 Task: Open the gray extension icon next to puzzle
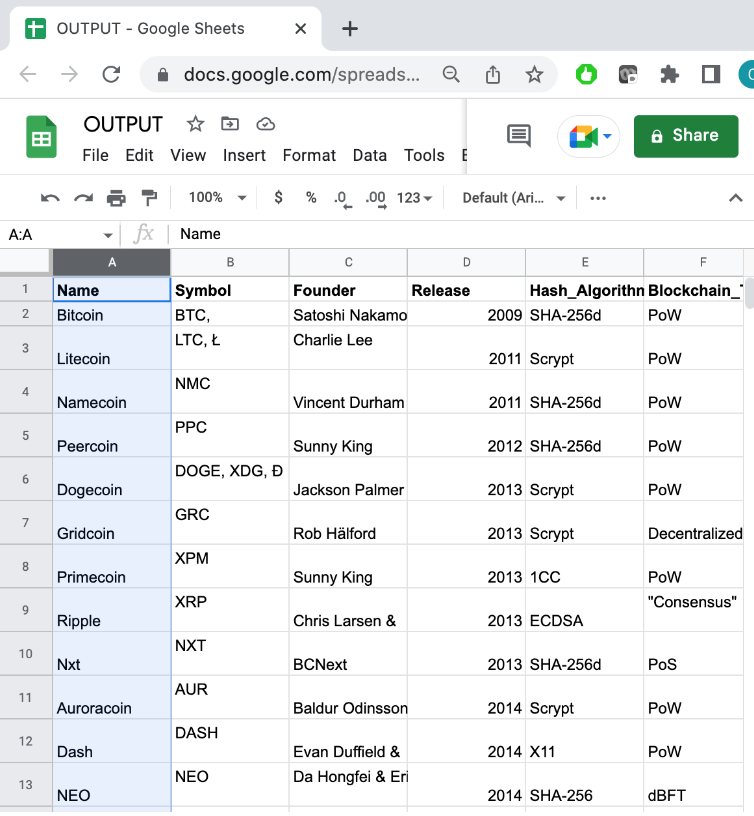coord(628,75)
